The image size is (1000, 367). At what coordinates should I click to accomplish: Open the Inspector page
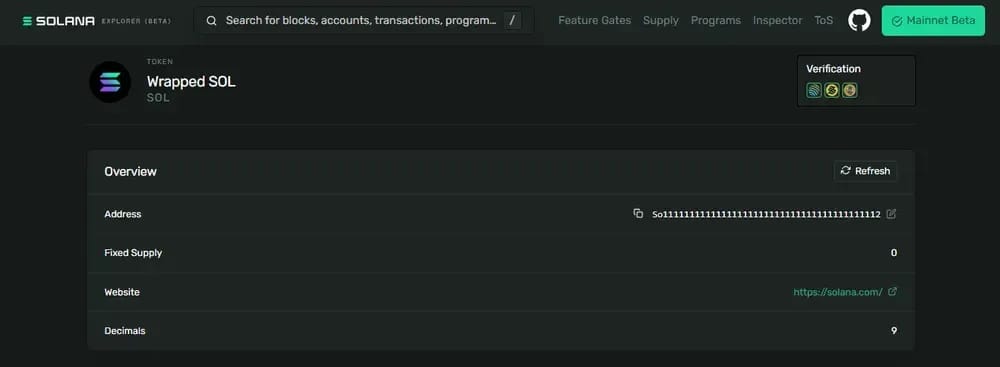coord(777,20)
